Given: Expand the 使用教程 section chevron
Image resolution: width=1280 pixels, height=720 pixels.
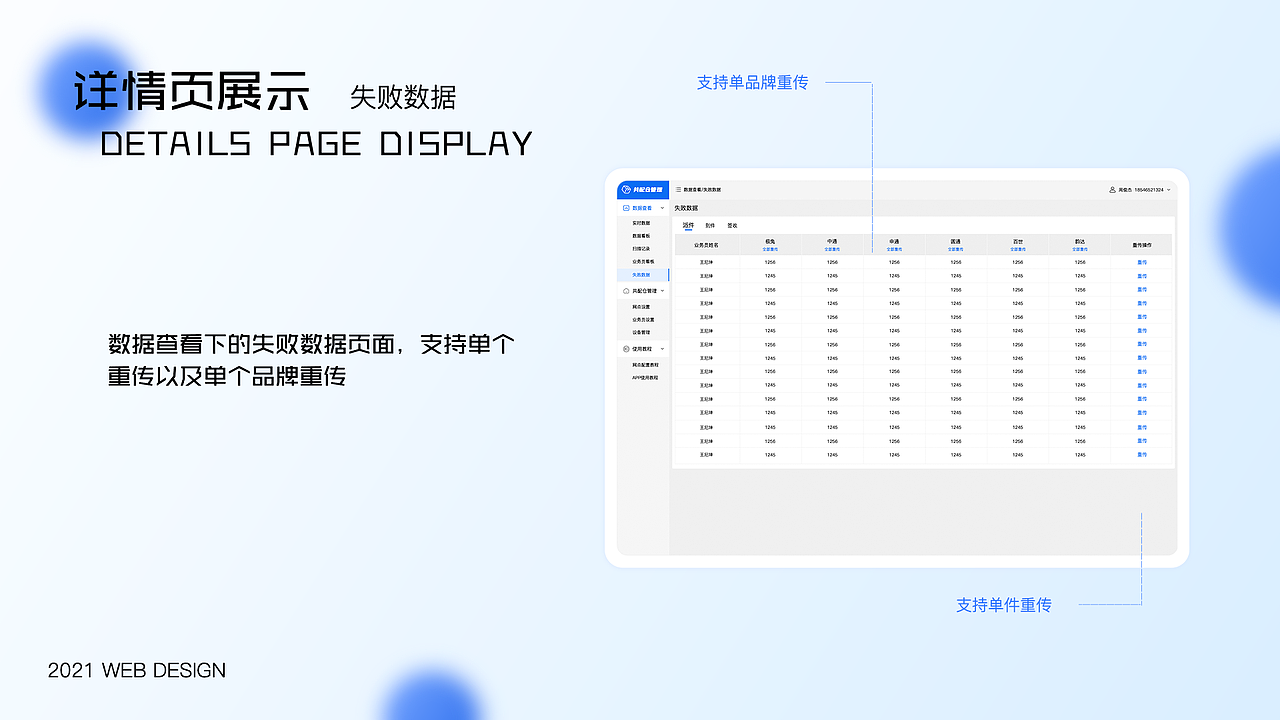Looking at the screenshot, I should click(662, 348).
